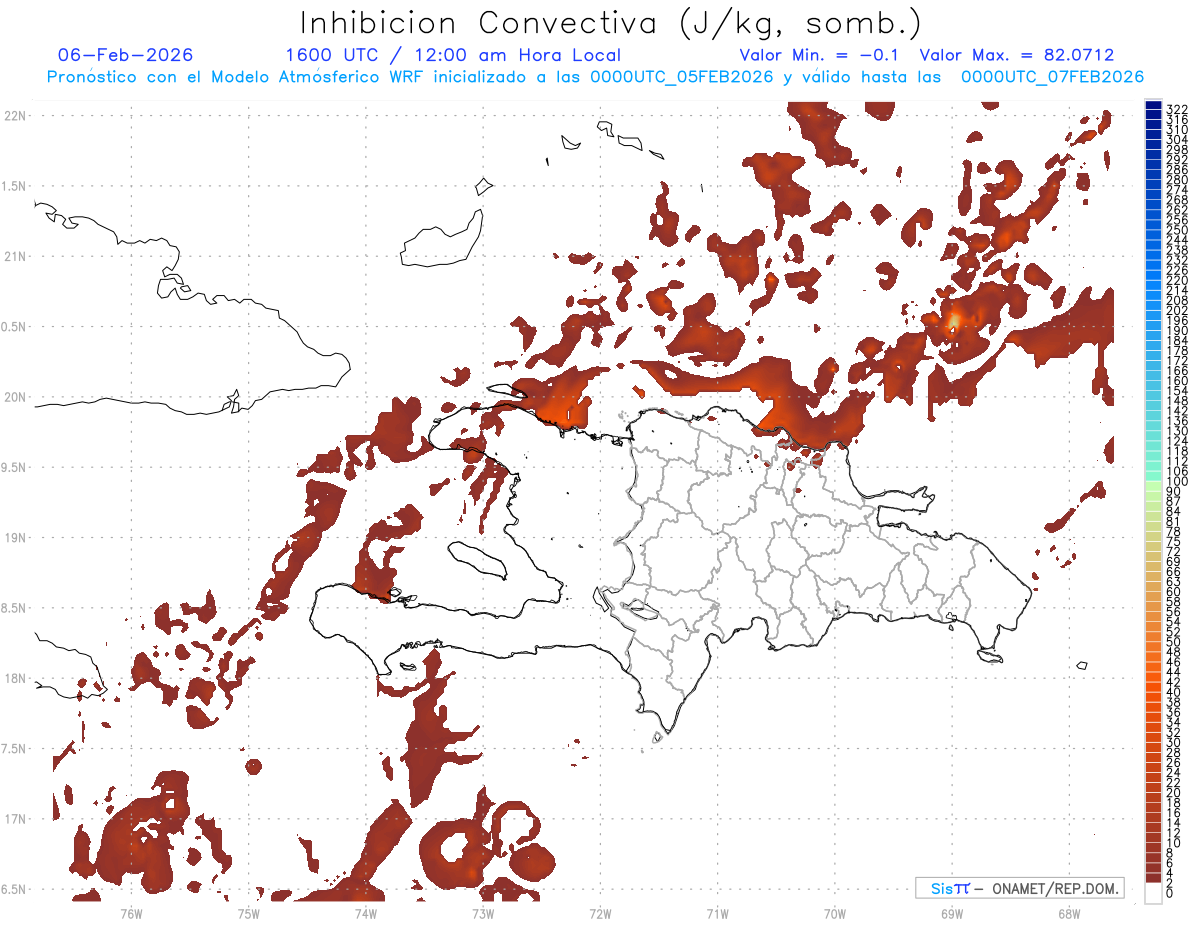Image resolution: width=1200 pixels, height=927 pixels.
Task: Click the '8.5N' latitude label
Action: point(15,608)
